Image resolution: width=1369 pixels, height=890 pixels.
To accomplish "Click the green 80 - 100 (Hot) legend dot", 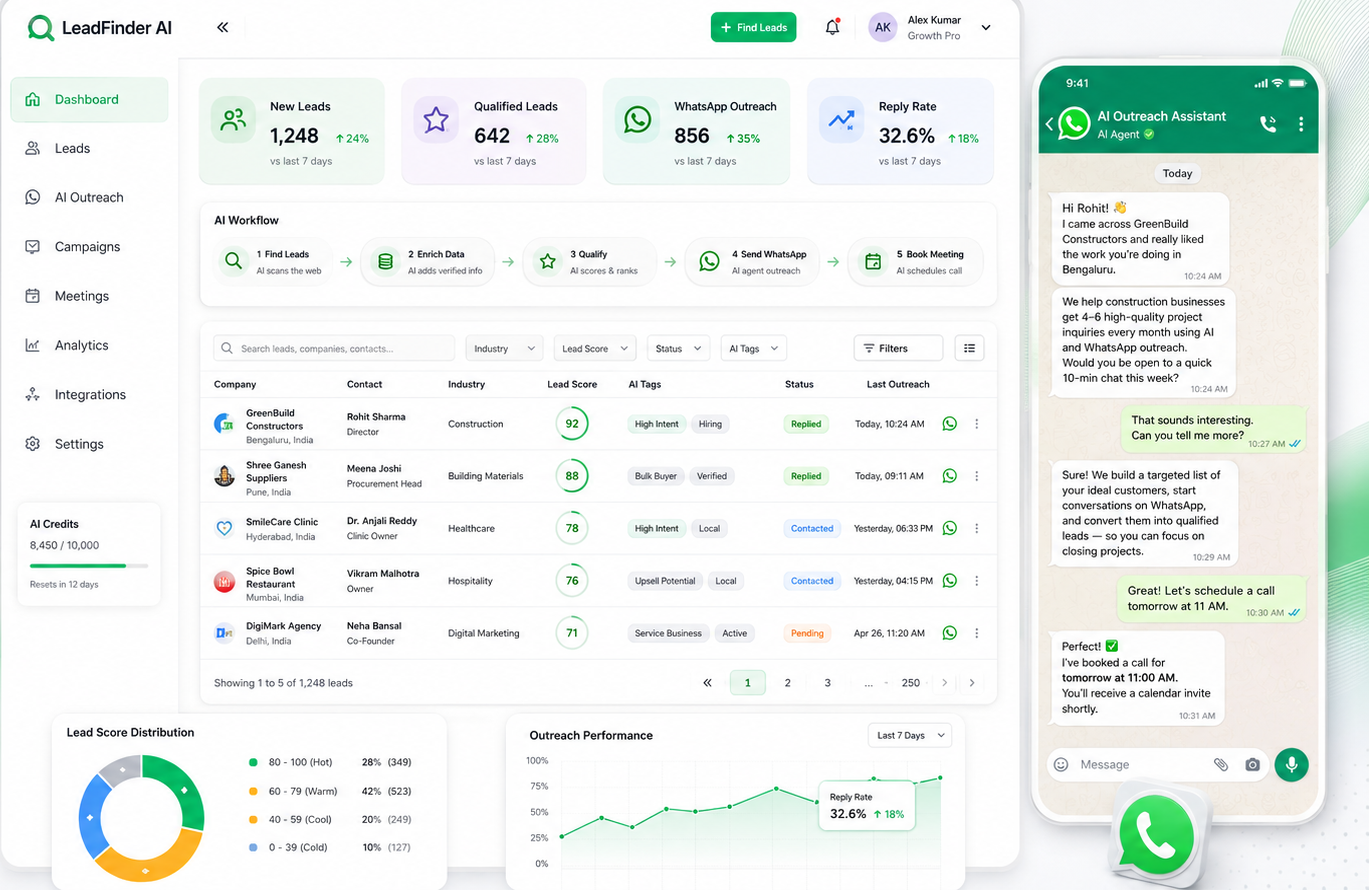I will [253, 762].
